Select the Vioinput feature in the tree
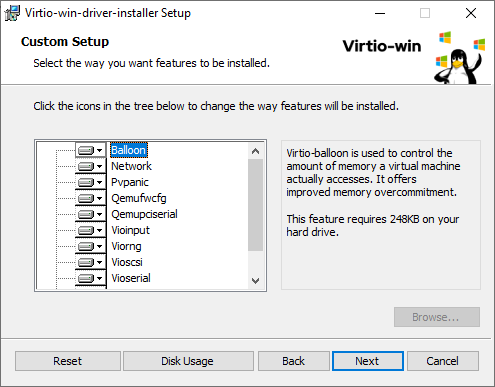This screenshot has height=387, width=495. click(130, 230)
